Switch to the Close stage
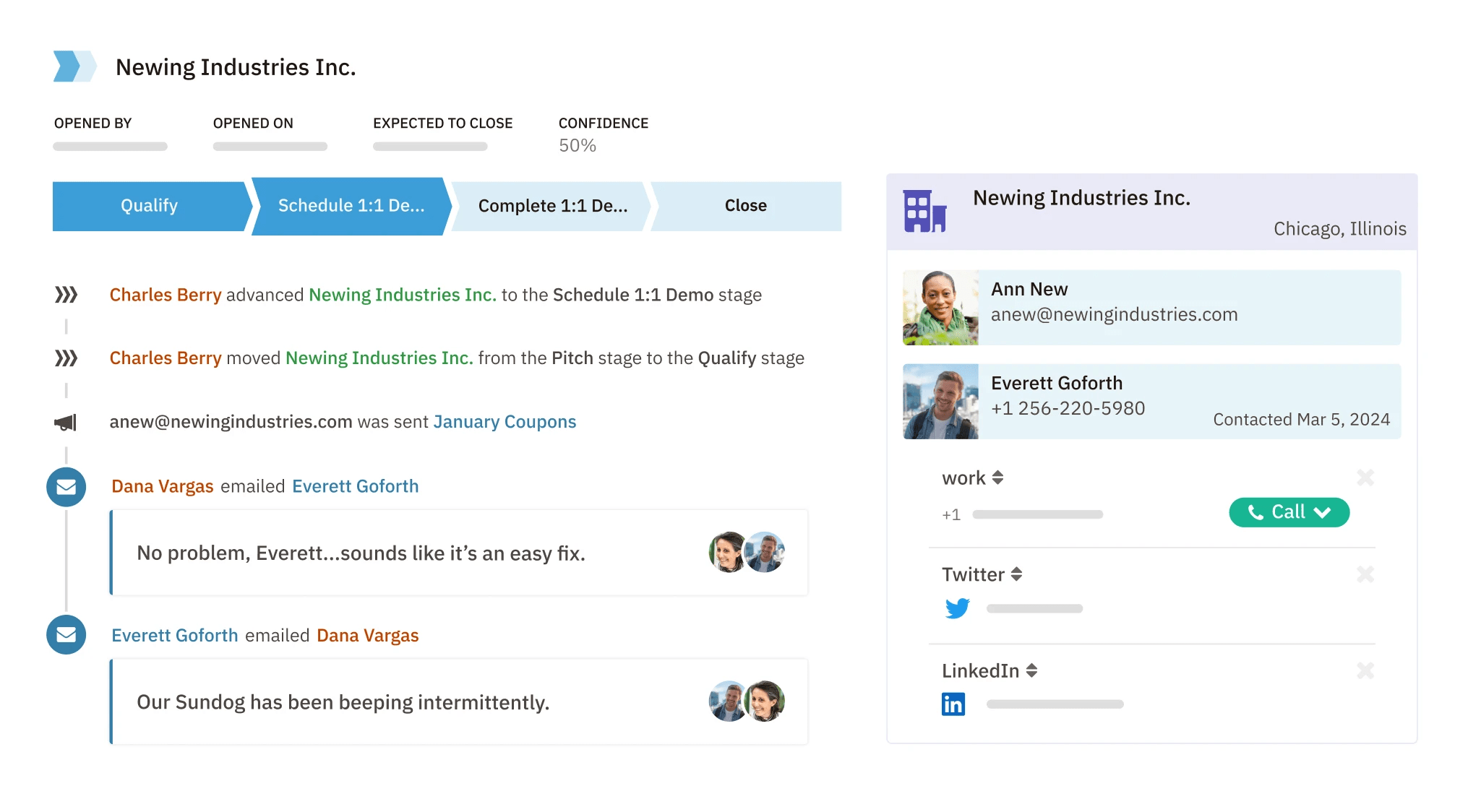Viewport: 1481px width, 812px height. (744, 205)
